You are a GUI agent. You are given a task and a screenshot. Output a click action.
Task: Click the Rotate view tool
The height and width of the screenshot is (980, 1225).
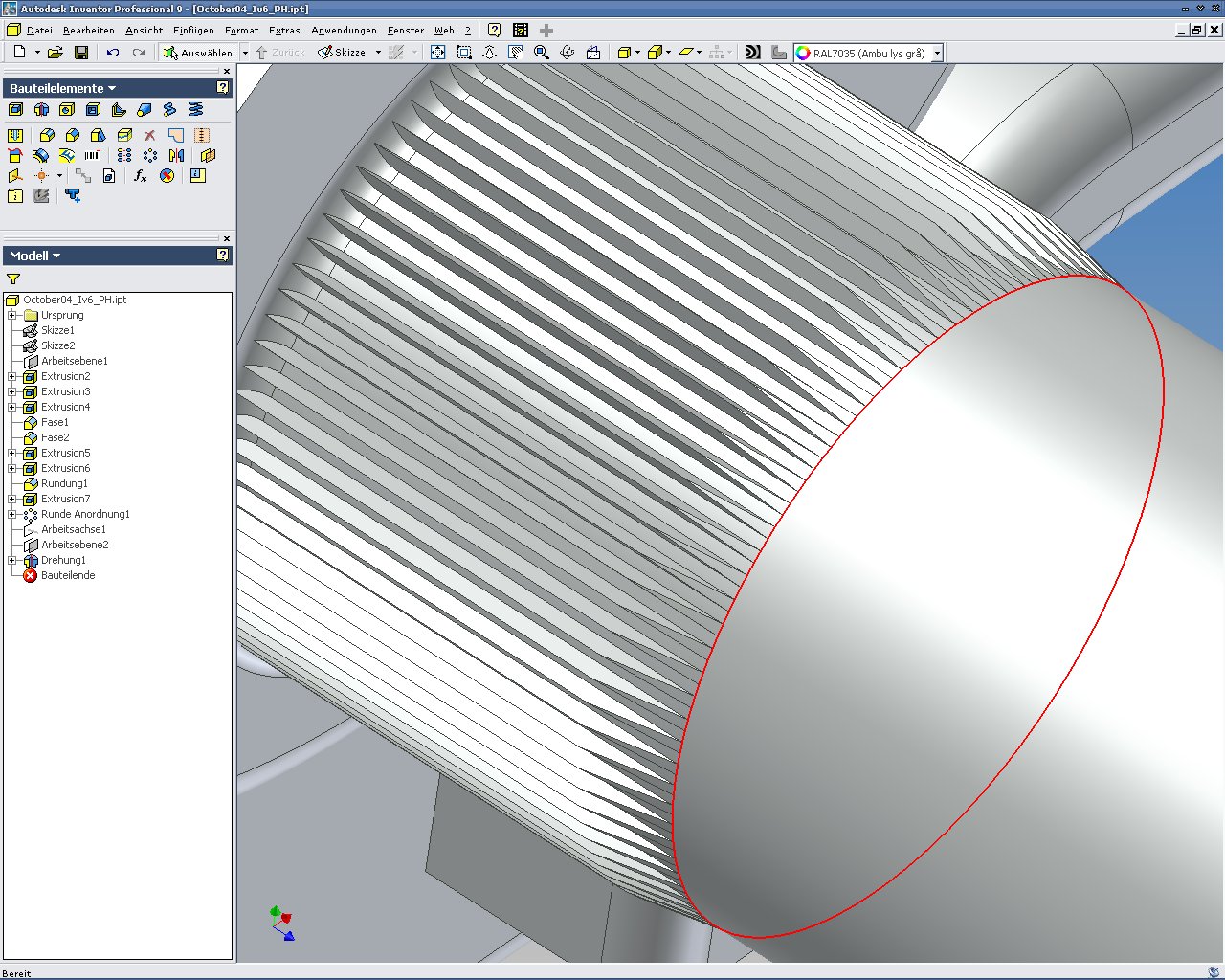pyautogui.click(x=568, y=53)
